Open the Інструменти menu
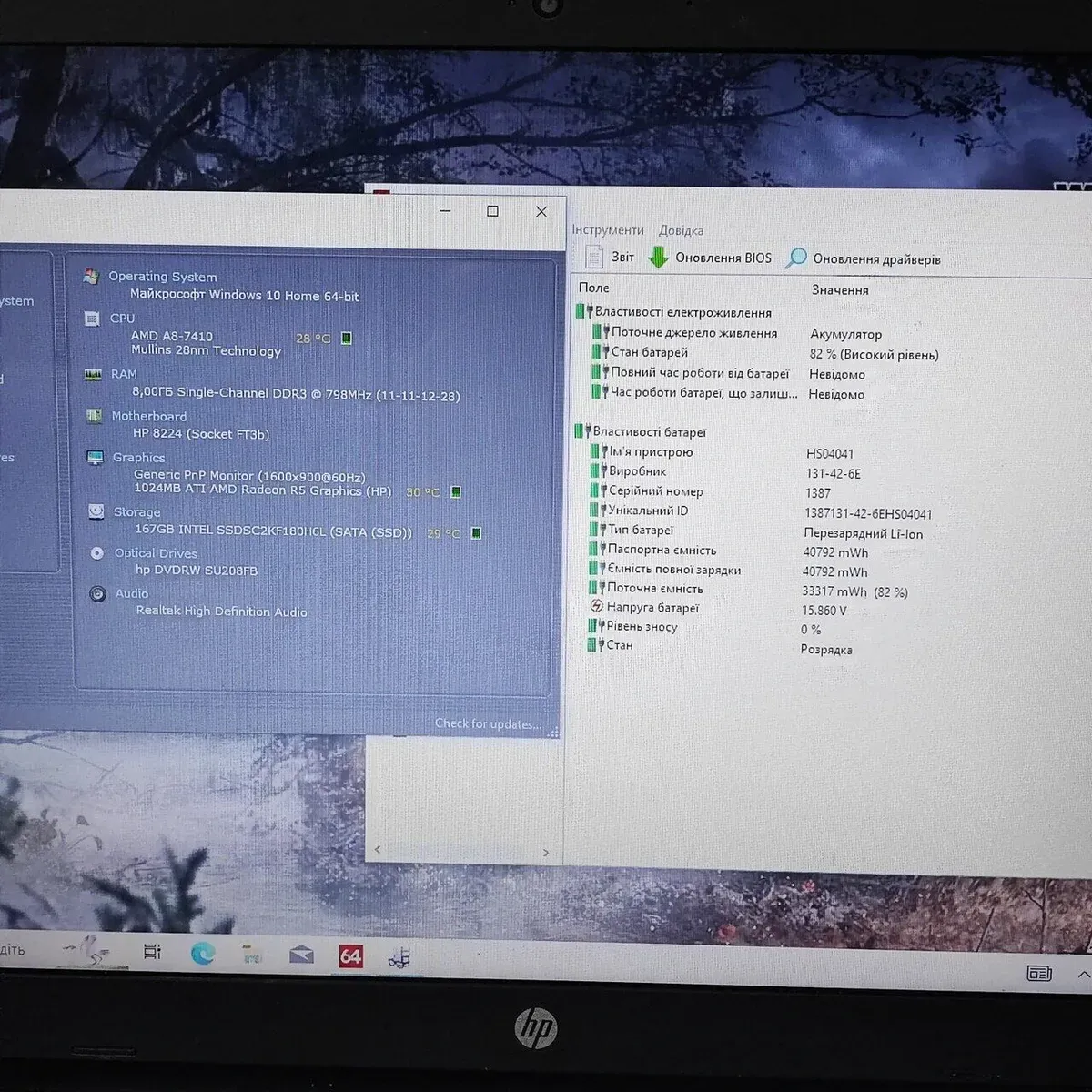1092x1092 pixels. point(607,230)
